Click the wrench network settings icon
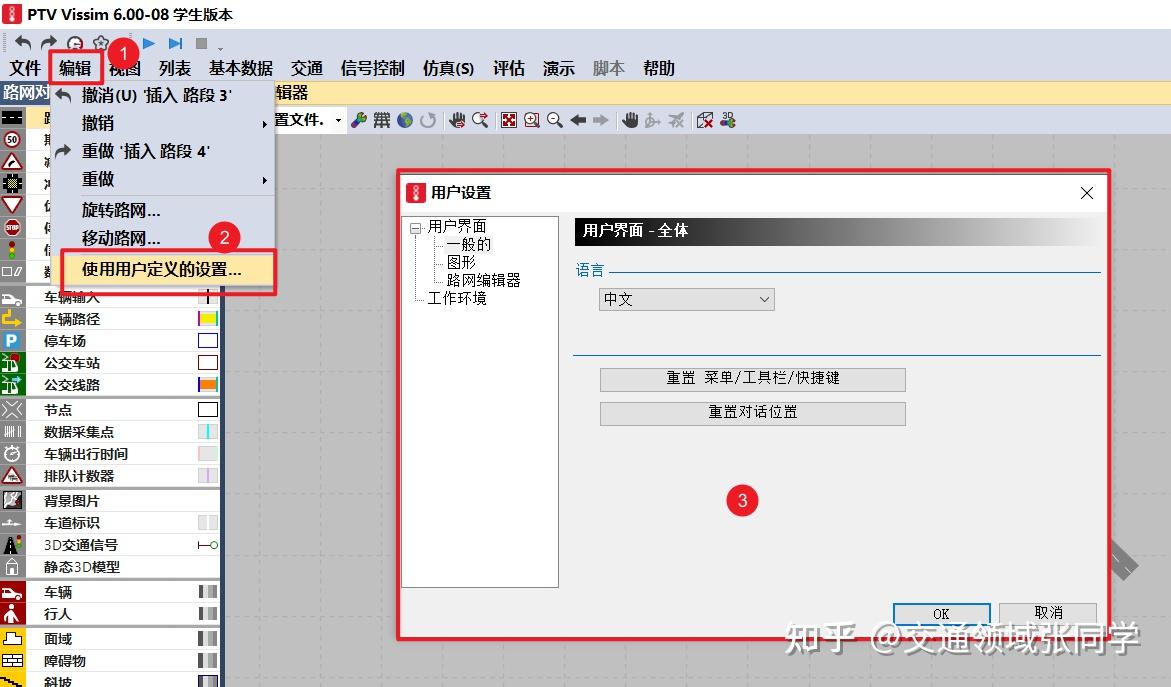The height and width of the screenshot is (687, 1171). tap(361, 120)
